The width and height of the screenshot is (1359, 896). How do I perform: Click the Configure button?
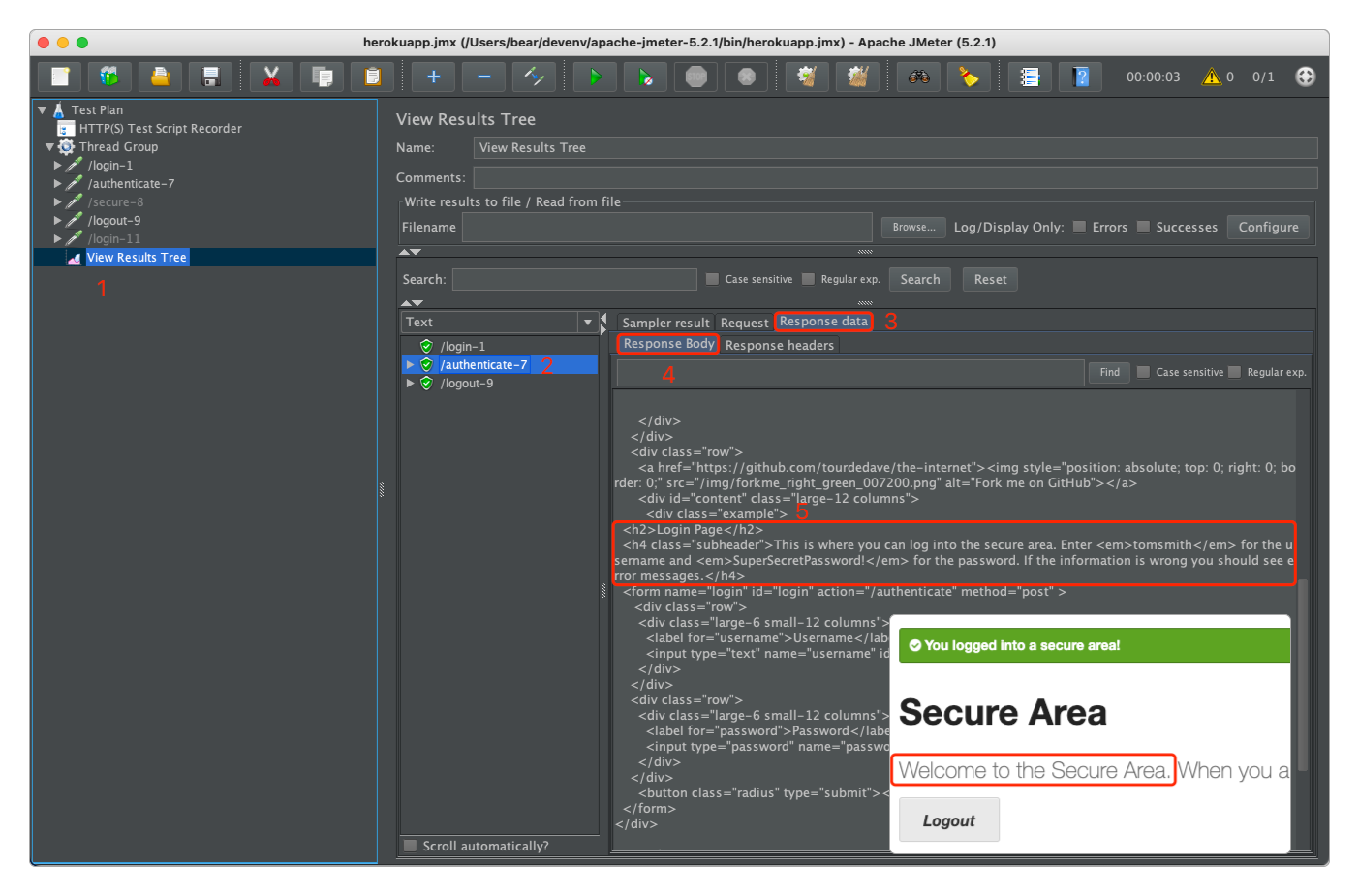coord(1268,227)
